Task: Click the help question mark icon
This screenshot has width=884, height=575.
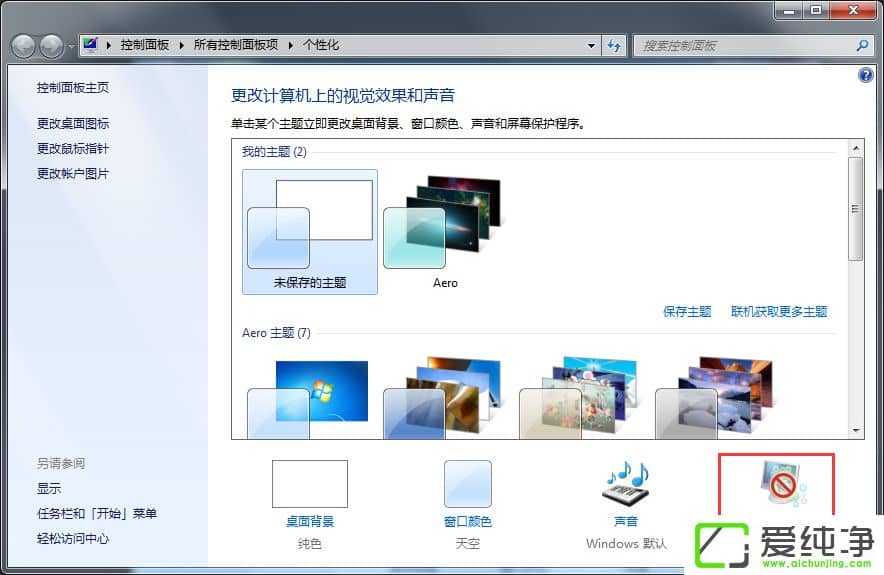Action: 866,75
